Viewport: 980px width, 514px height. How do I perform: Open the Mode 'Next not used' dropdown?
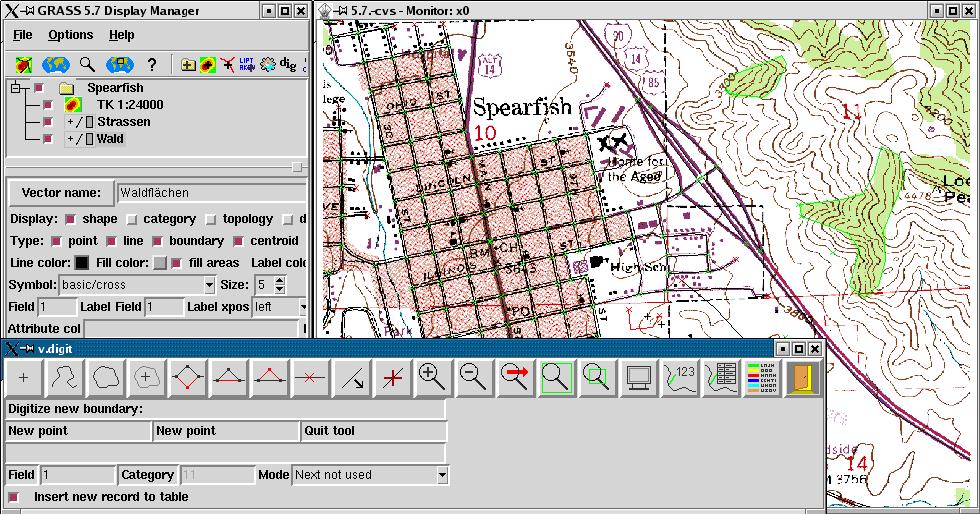(x=442, y=475)
